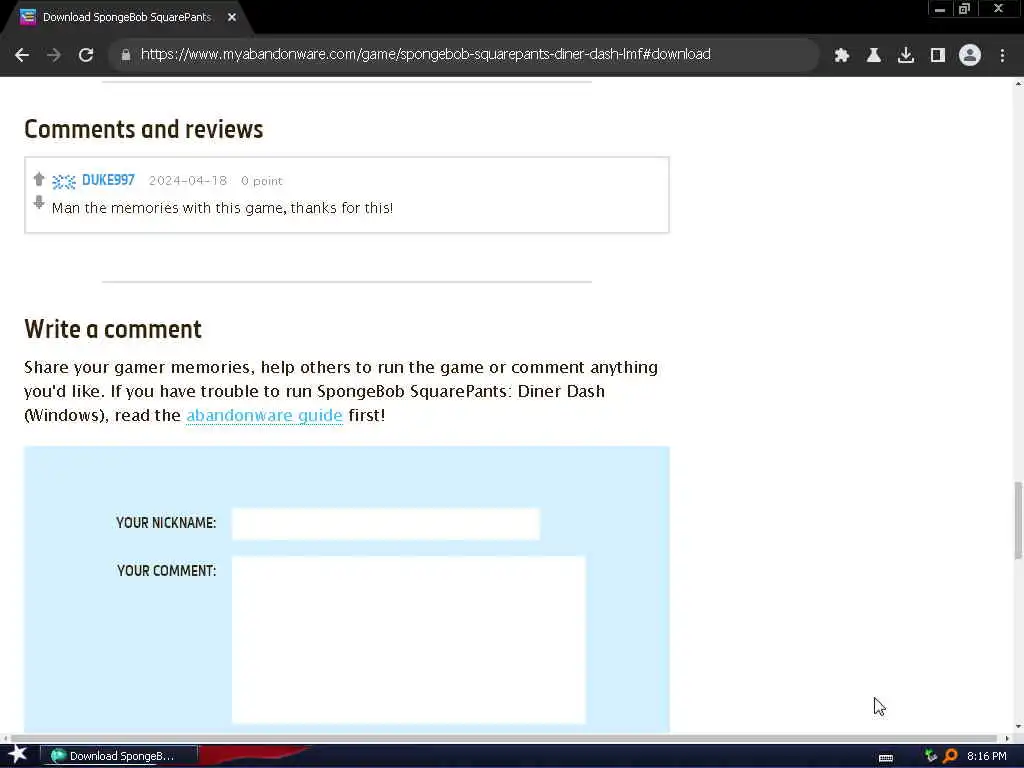Click inside the Your Nickname field
The height and width of the screenshot is (768, 1024).
point(386,524)
